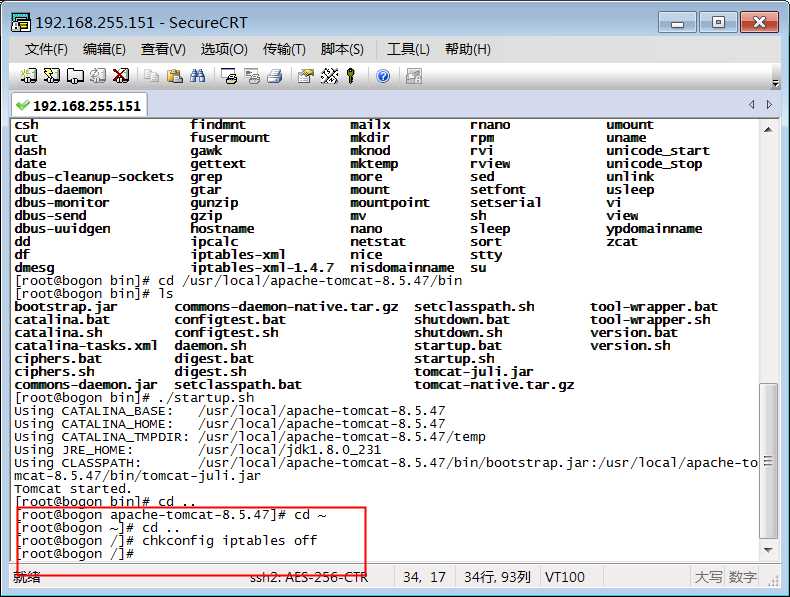790x597 pixels.
Task: Click the Print Screen icon
Action: point(229,76)
